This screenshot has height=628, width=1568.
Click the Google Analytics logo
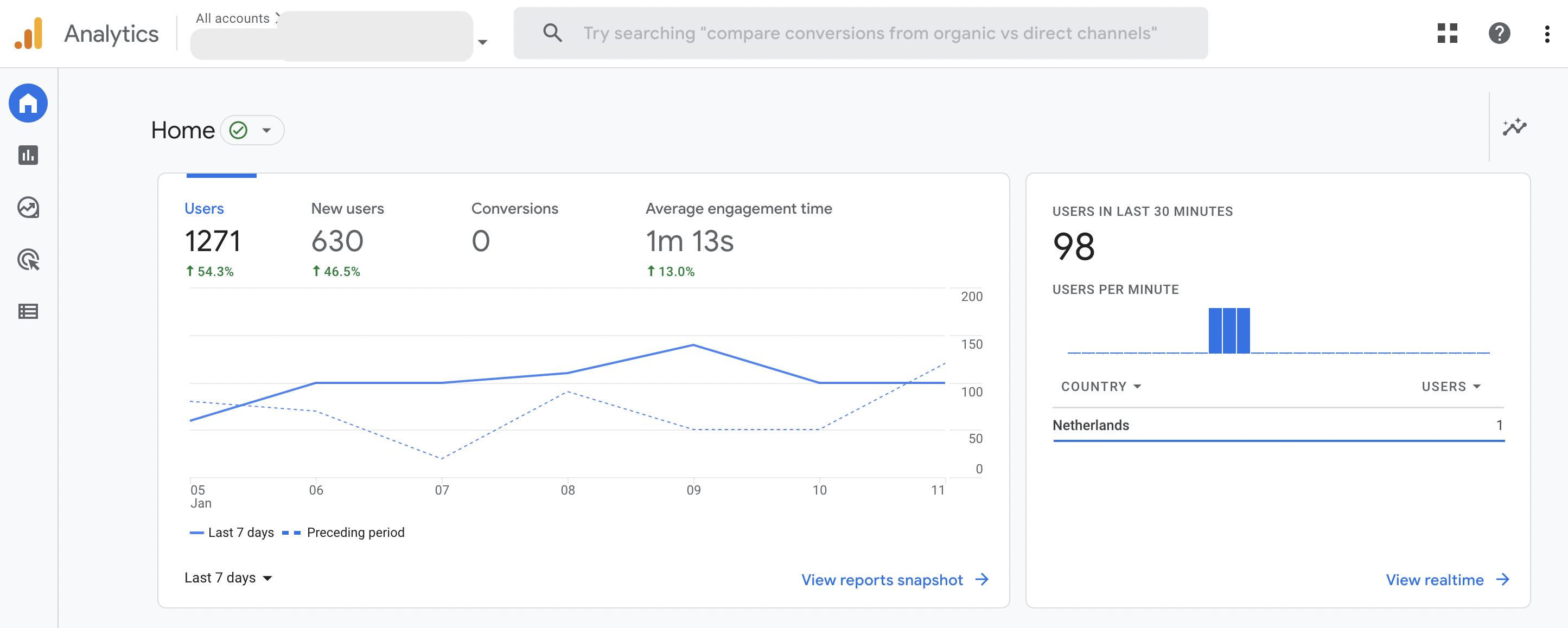click(29, 34)
